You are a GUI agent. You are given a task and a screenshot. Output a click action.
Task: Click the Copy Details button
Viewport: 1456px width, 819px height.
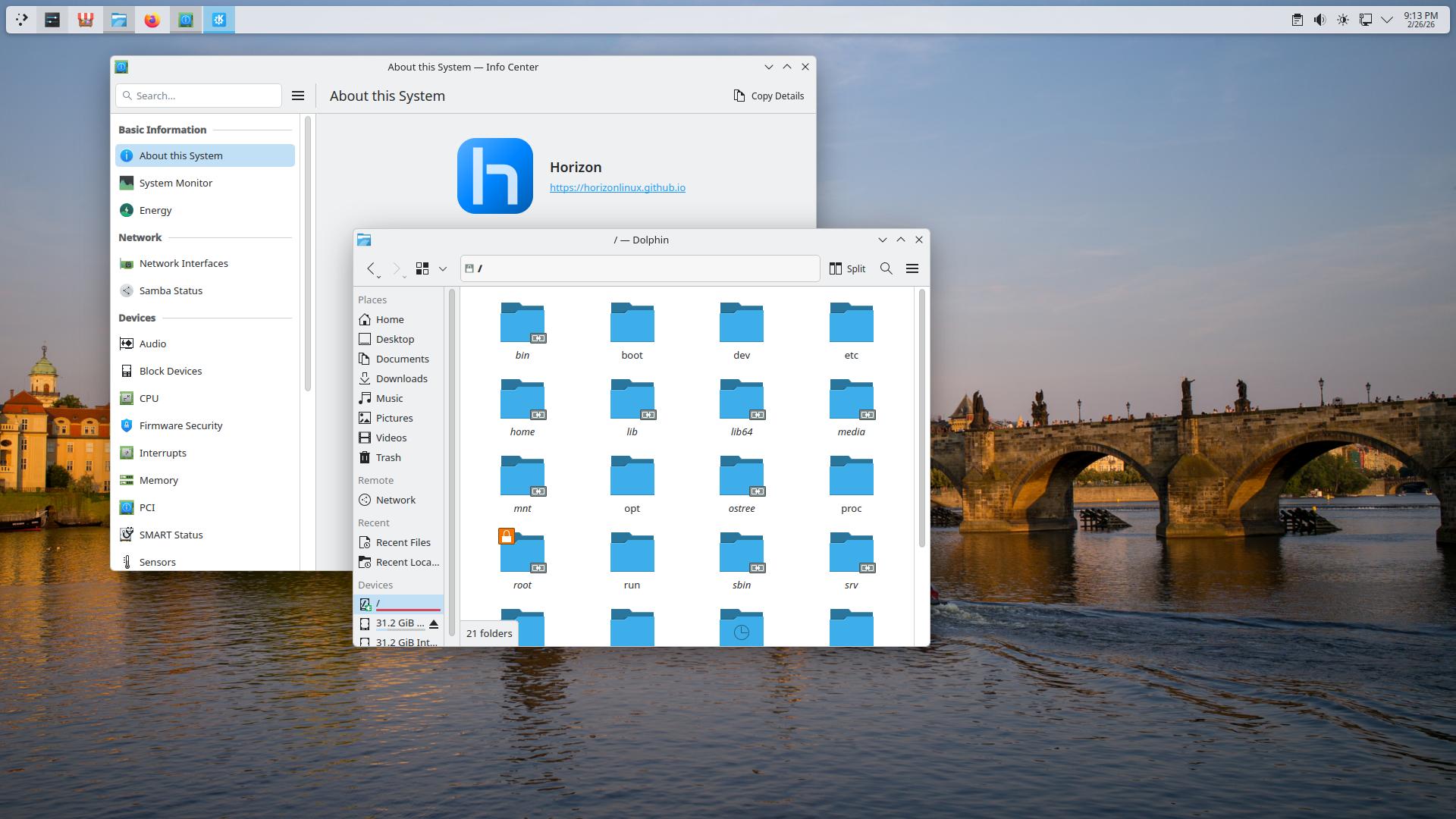point(768,96)
